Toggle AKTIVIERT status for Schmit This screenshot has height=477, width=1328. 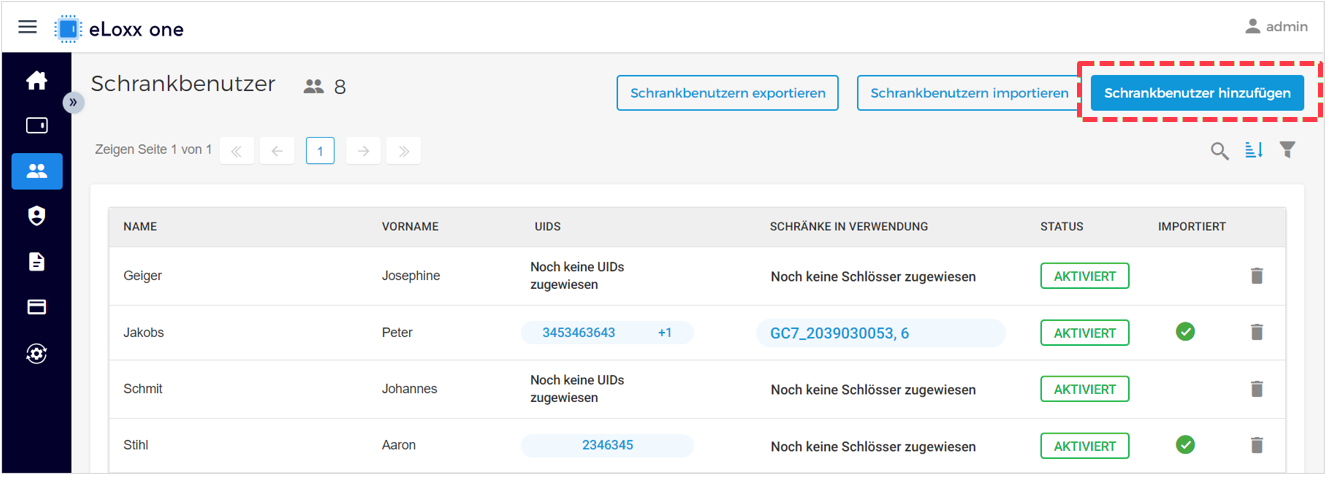point(1085,389)
